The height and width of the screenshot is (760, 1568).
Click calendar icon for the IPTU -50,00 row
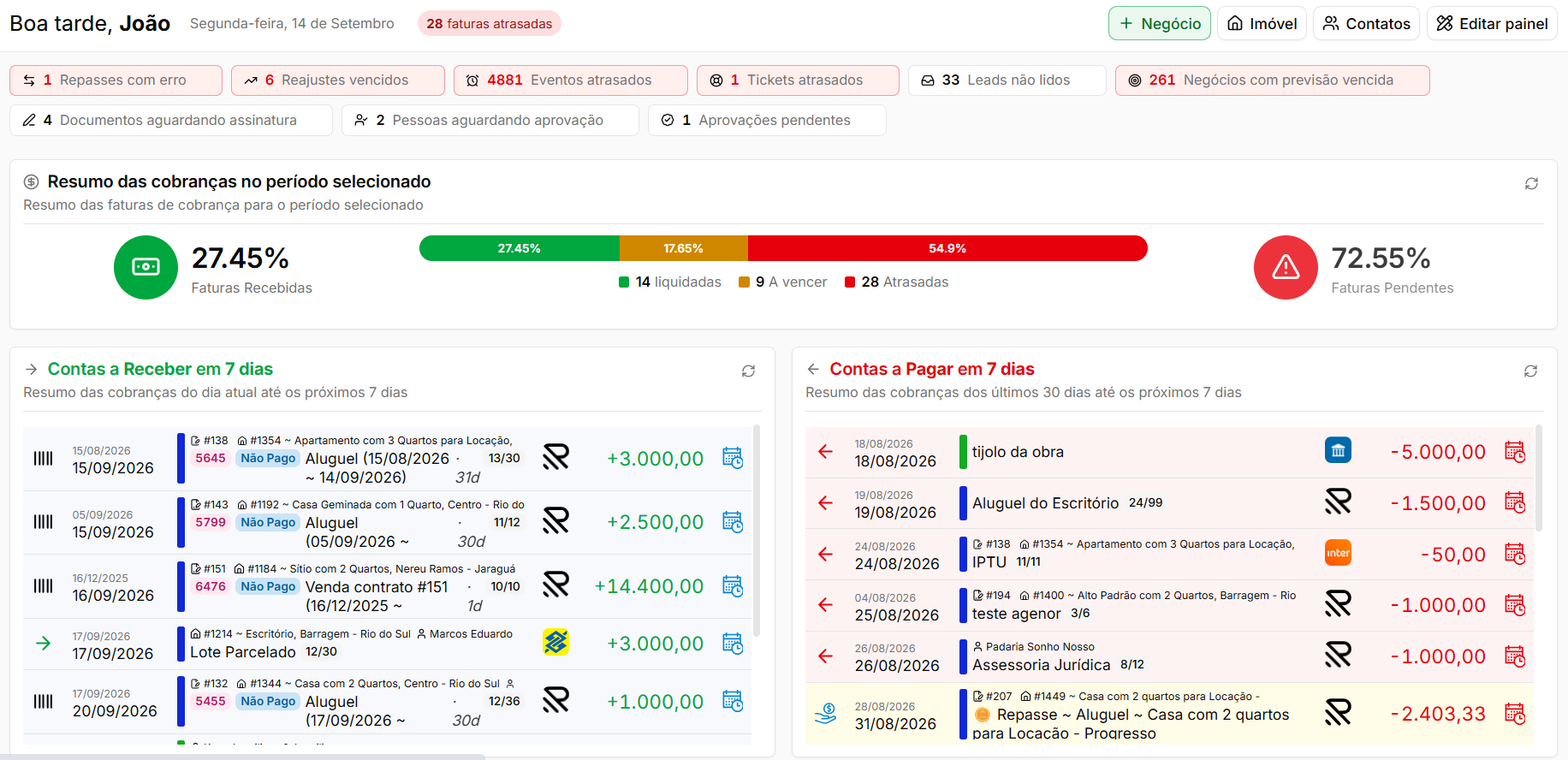(1515, 554)
